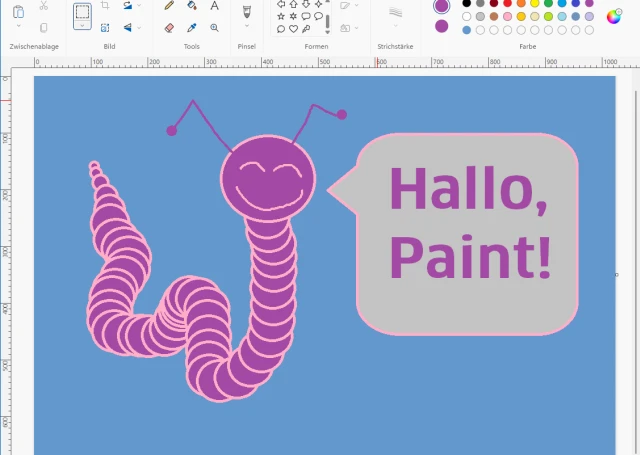
Task: Click the Rotate image icon
Action: [x=128, y=5]
